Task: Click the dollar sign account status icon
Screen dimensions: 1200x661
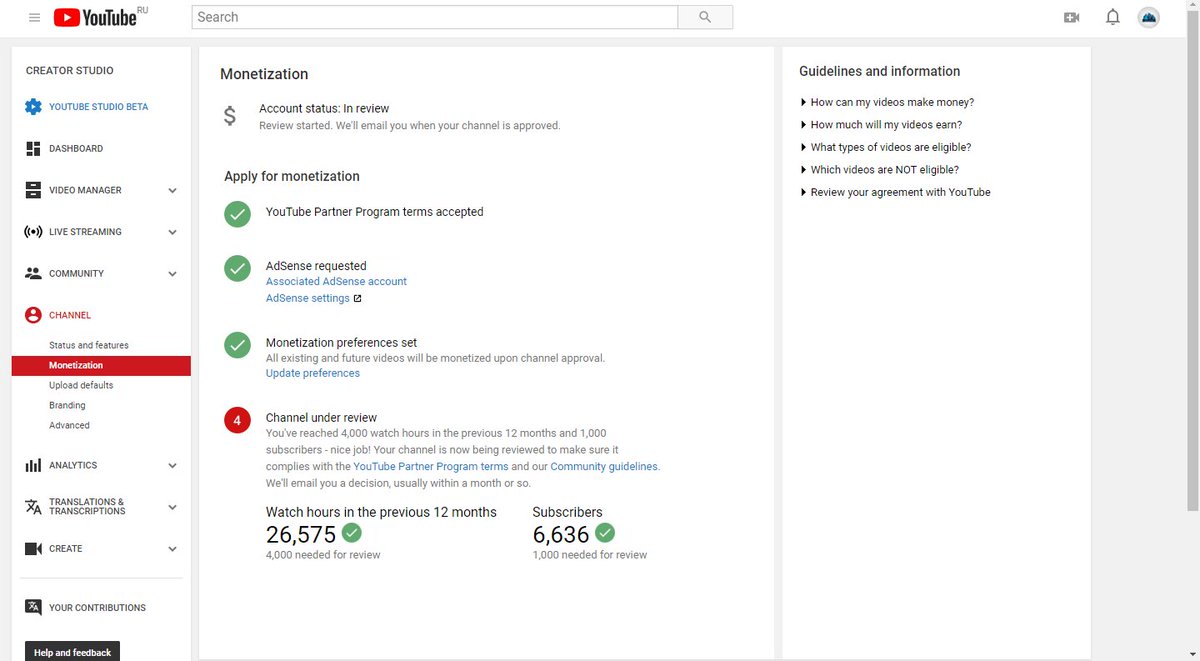Action: tap(230, 116)
